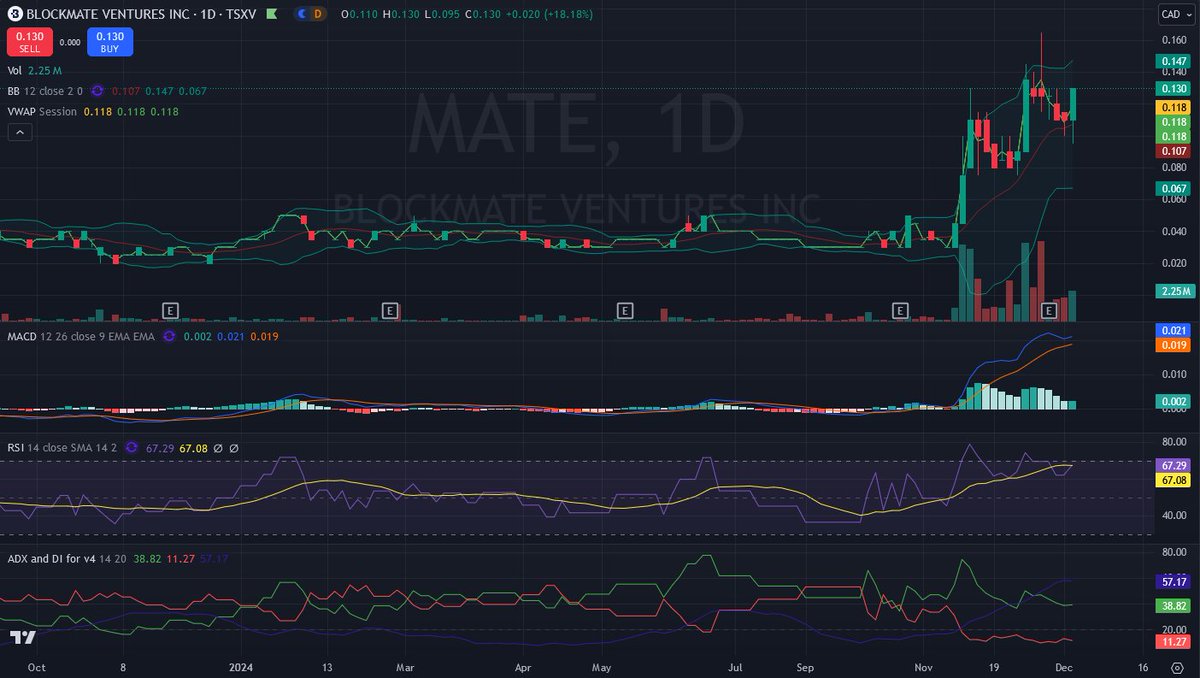This screenshot has height=678, width=1200.
Task: Click the 57.17 ADX scale label
Action: pyautogui.click(x=1173, y=580)
